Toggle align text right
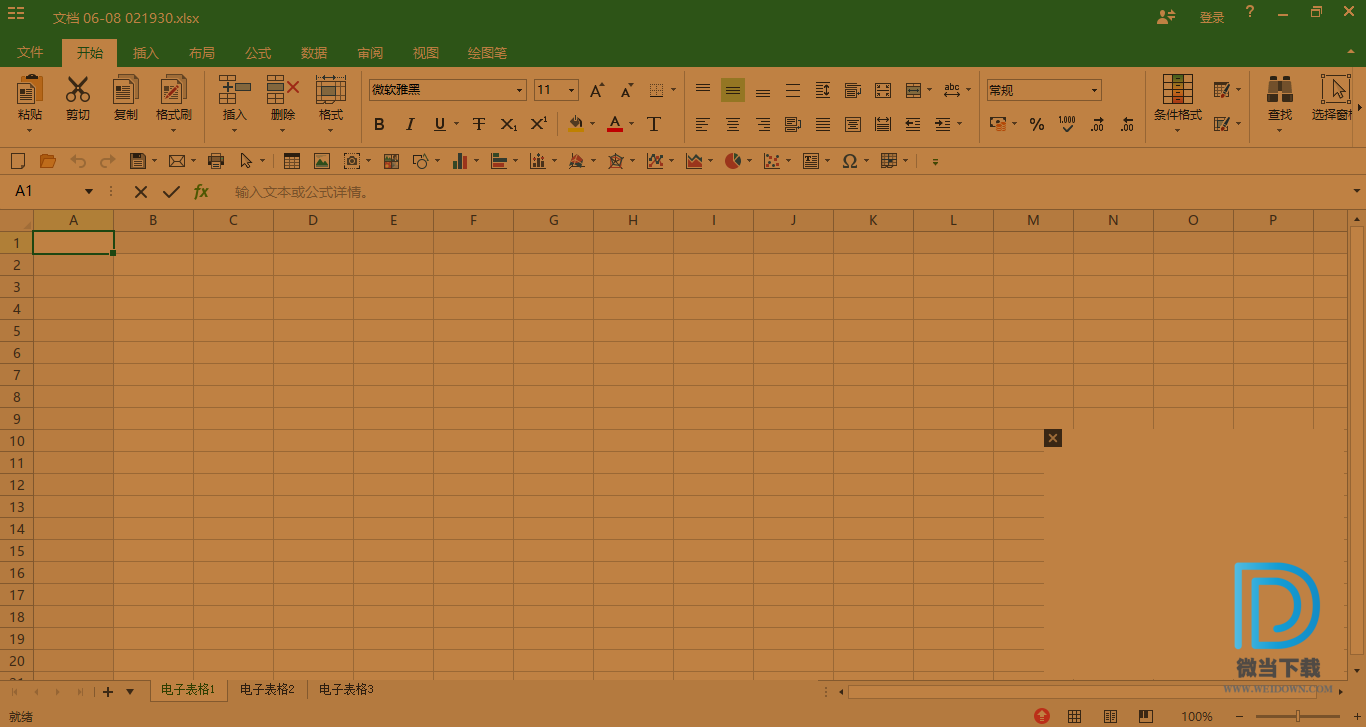Image resolution: width=1366 pixels, height=727 pixels. click(763, 124)
